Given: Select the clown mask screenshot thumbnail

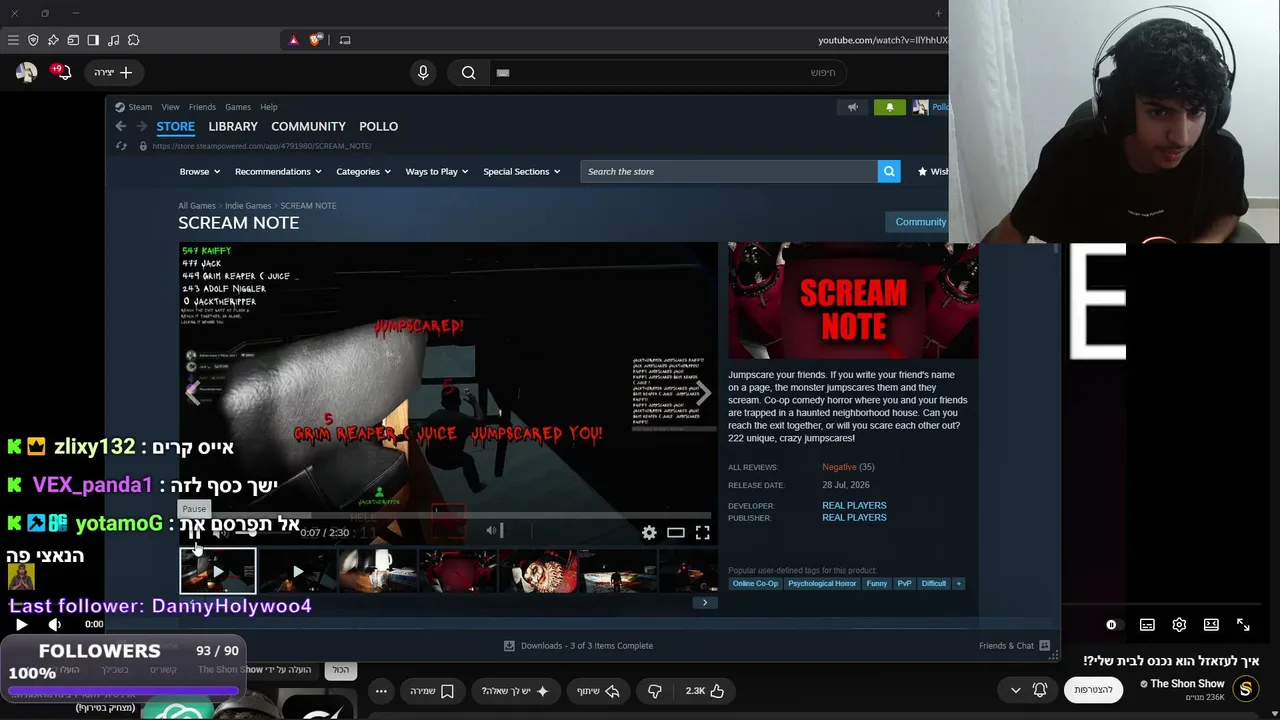Looking at the screenshot, I should point(538,571).
